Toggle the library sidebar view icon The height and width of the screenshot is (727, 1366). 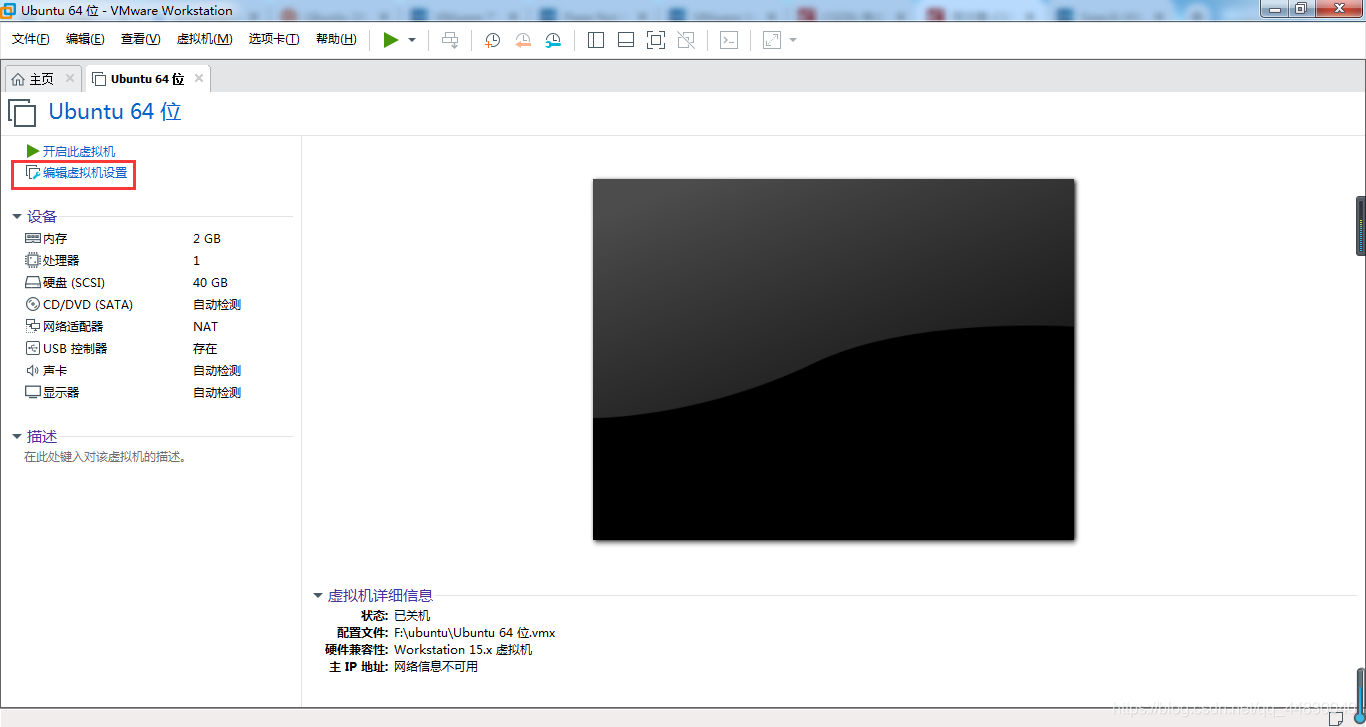(596, 40)
